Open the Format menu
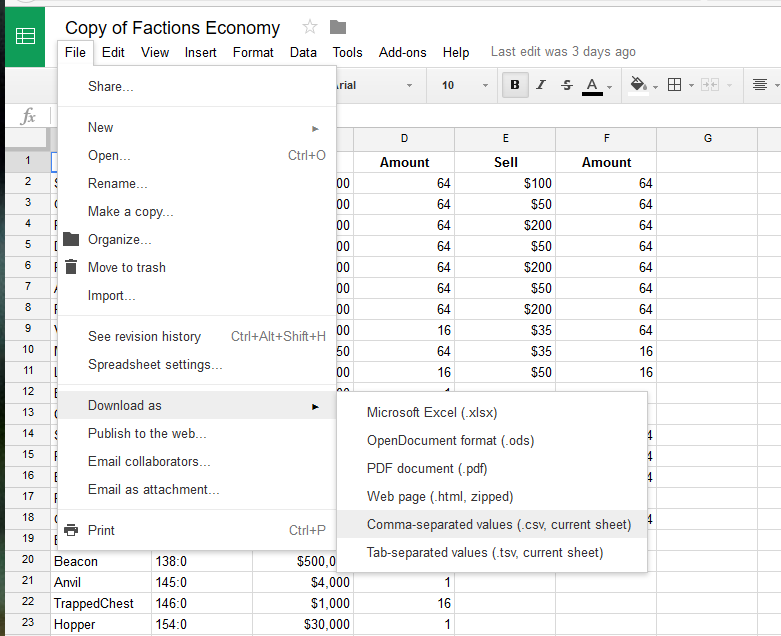Screen dimensions: 781x636 (253, 52)
